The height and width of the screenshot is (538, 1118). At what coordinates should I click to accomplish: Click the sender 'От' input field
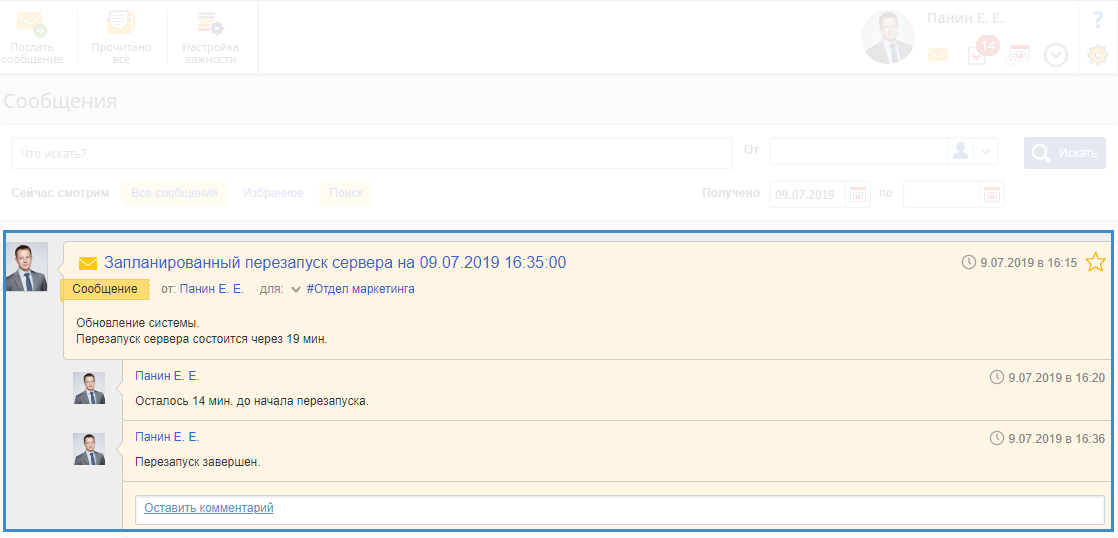pyautogui.click(x=858, y=151)
